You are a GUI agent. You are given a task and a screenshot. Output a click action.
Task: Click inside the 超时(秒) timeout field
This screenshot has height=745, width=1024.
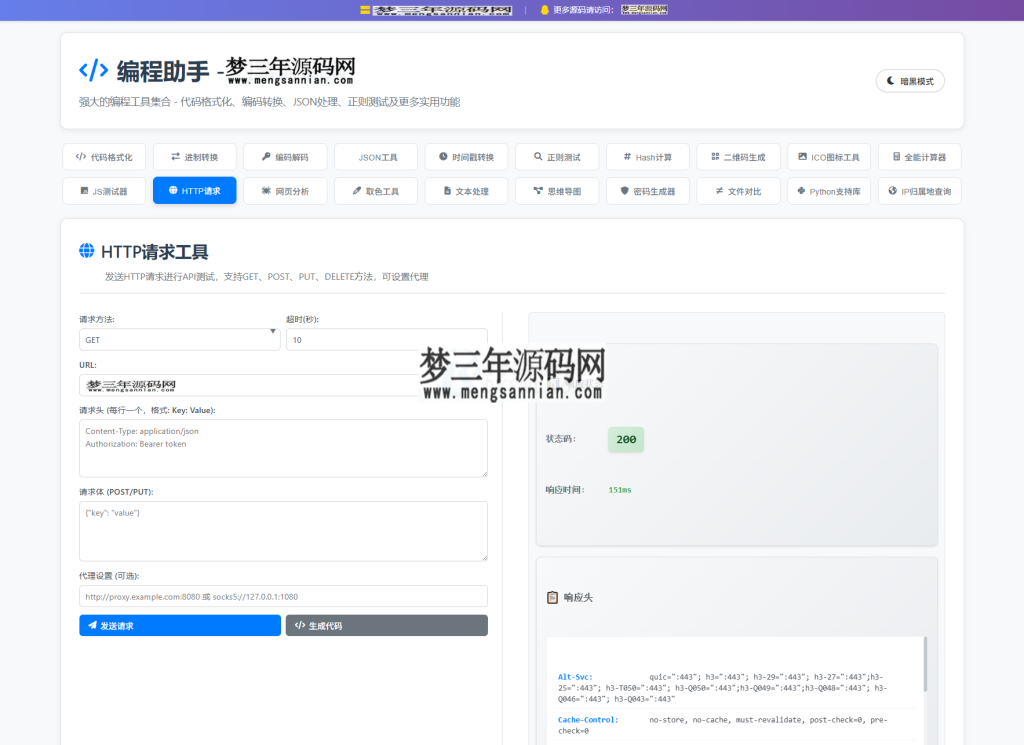click(x=386, y=339)
